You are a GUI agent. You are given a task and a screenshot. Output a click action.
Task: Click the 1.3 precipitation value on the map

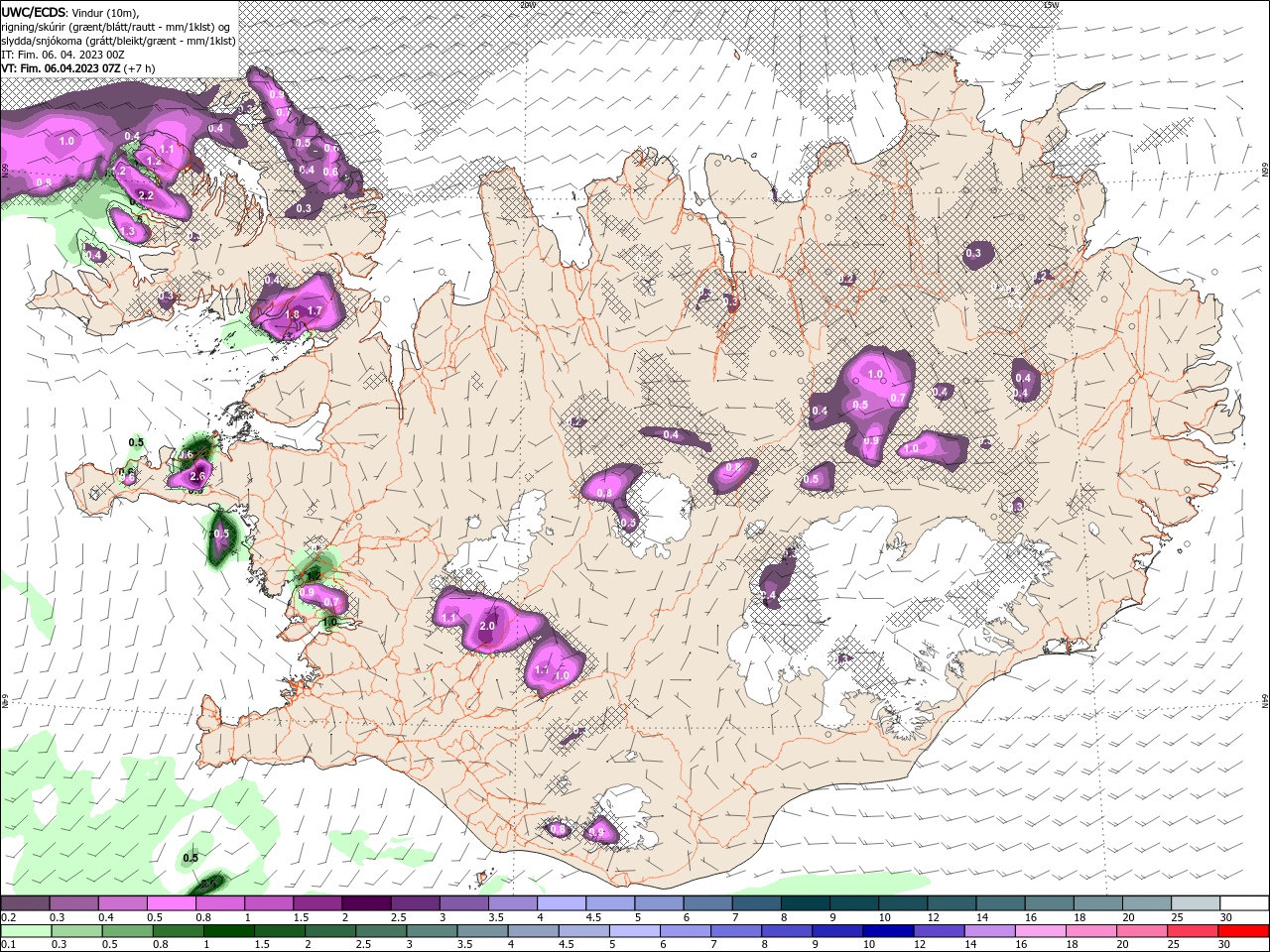tap(127, 231)
